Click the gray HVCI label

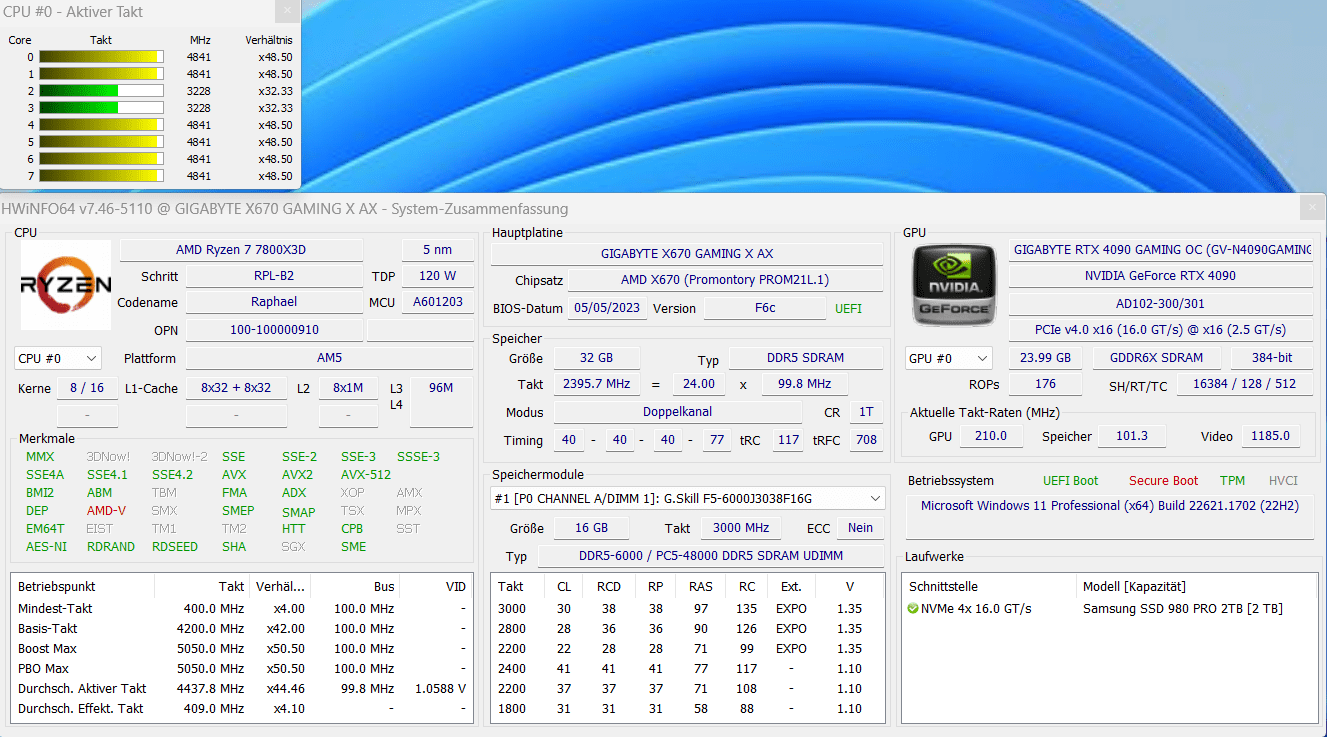click(1283, 481)
